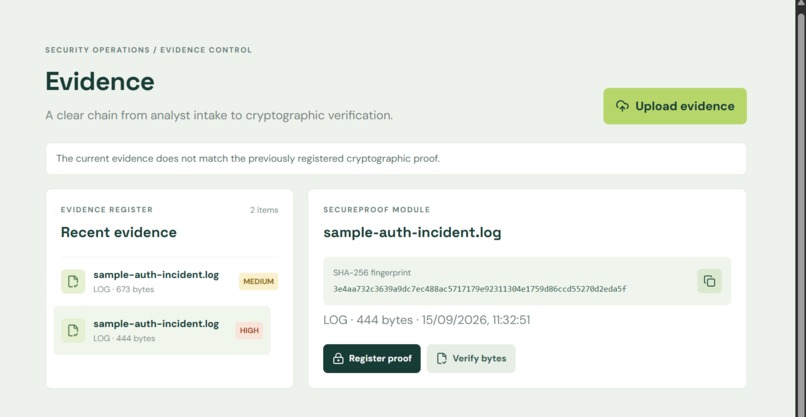Open the 444 bytes file icon
806x417 pixels.
point(73,330)
